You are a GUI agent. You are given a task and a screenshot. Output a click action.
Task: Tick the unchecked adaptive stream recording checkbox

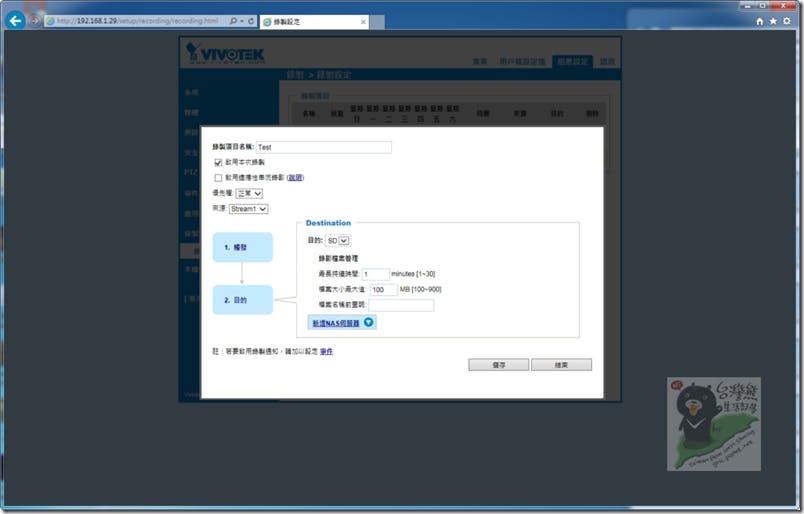tap(218, 178)
